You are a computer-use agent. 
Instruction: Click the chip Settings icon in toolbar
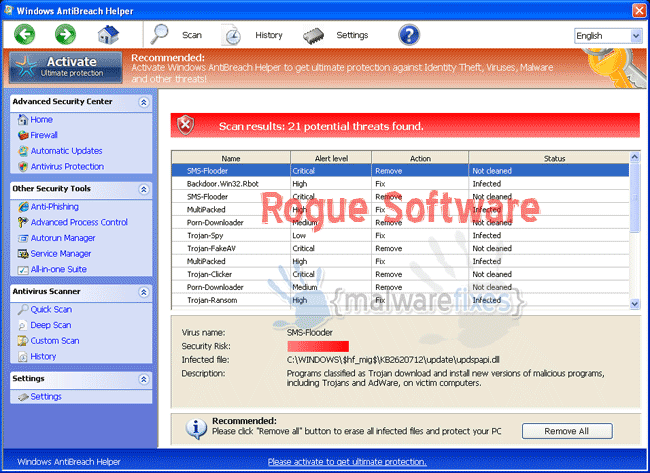click(x=313, y=36)
